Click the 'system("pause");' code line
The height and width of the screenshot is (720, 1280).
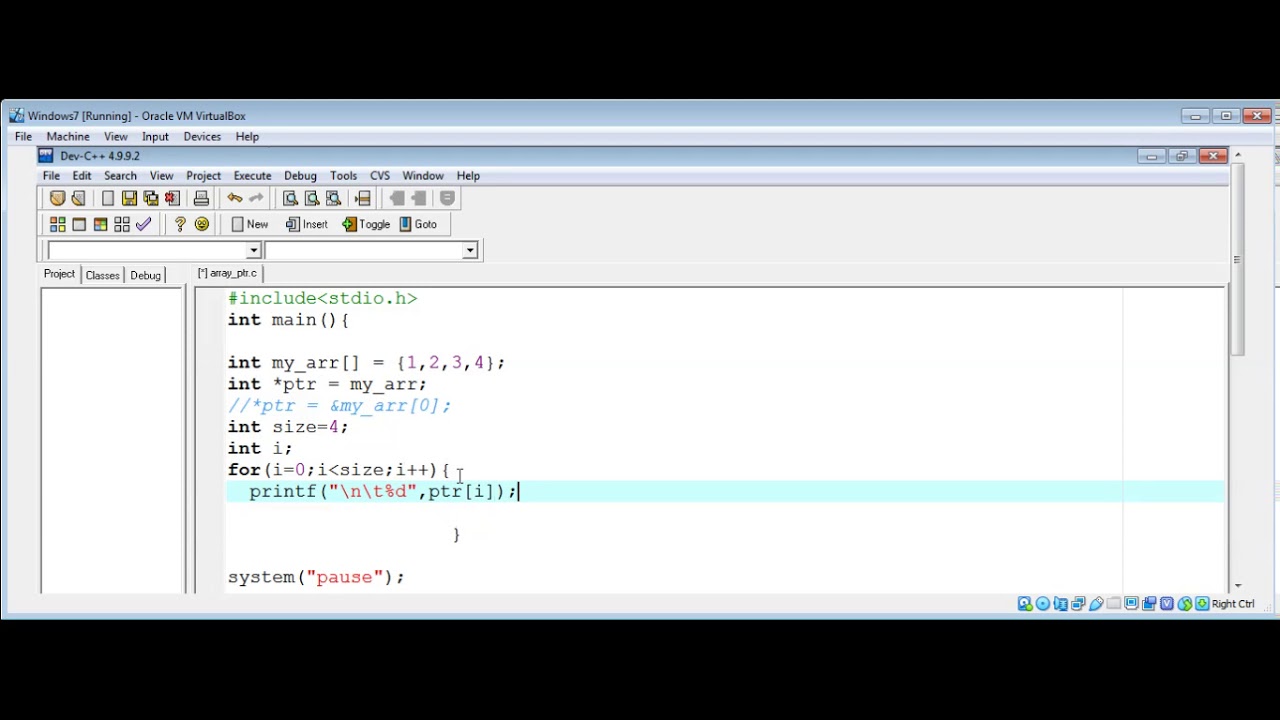point(316,577)
